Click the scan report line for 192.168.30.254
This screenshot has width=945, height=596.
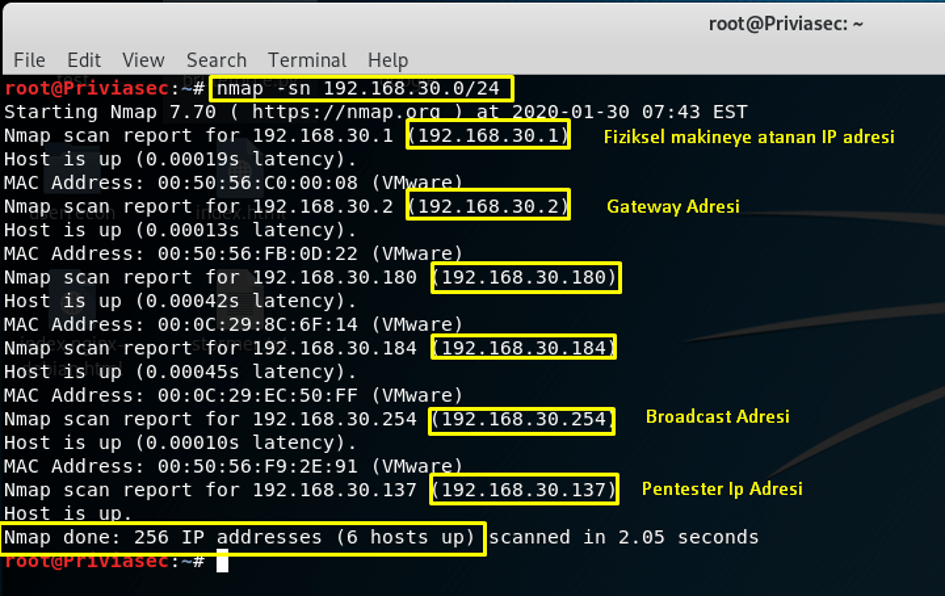pyautogui.click(x=310, y=419)
